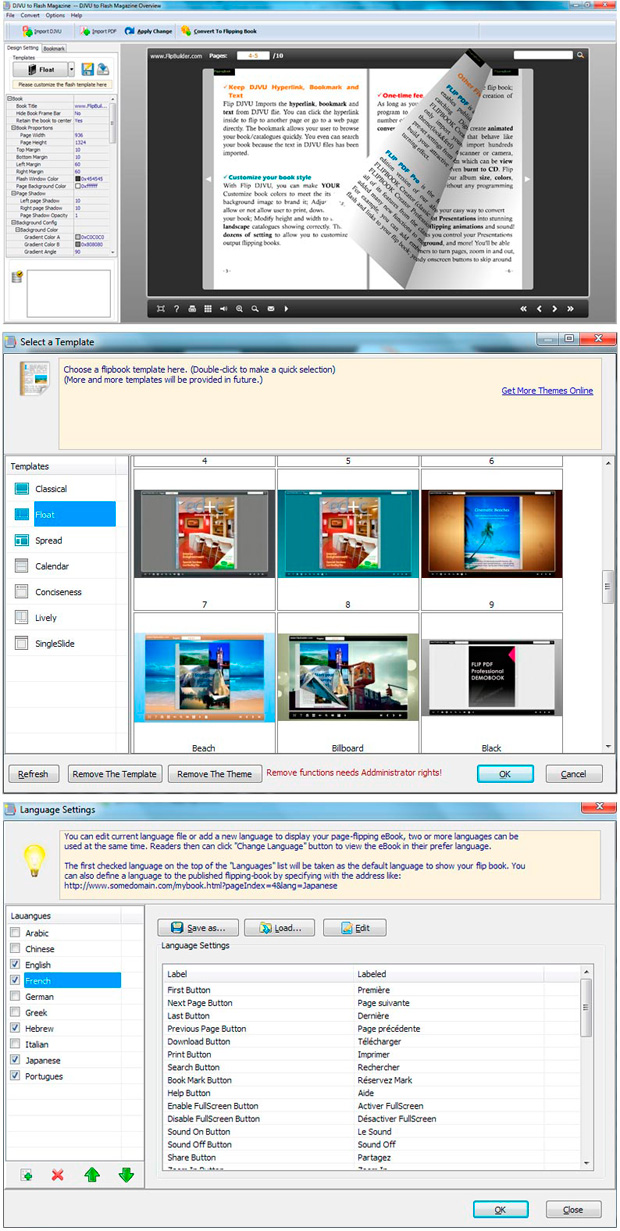Screen dimensions: 620x1231
Task: Click the red delete language icon
Action: (58, 1174)
